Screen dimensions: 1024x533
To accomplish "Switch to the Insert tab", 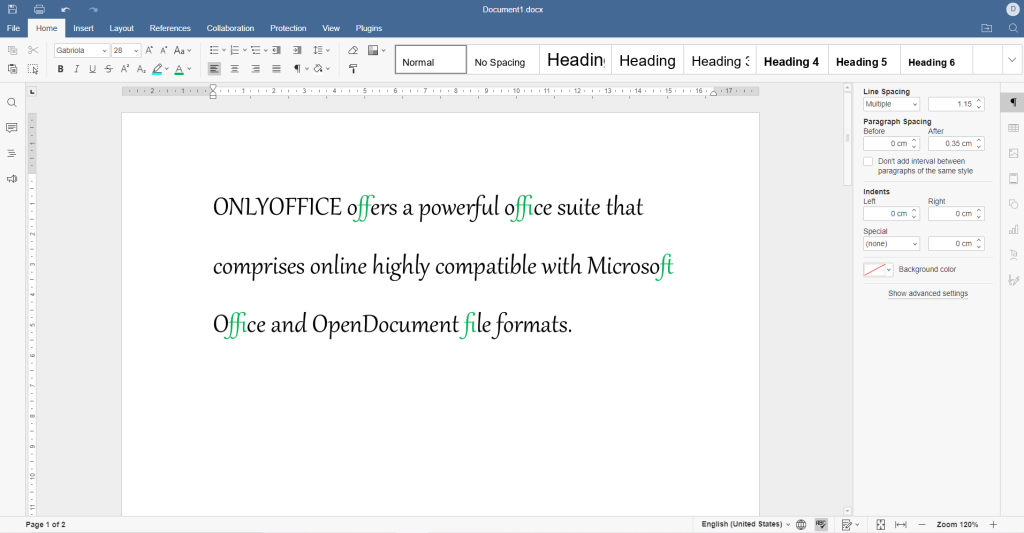I will click(84, 28).
